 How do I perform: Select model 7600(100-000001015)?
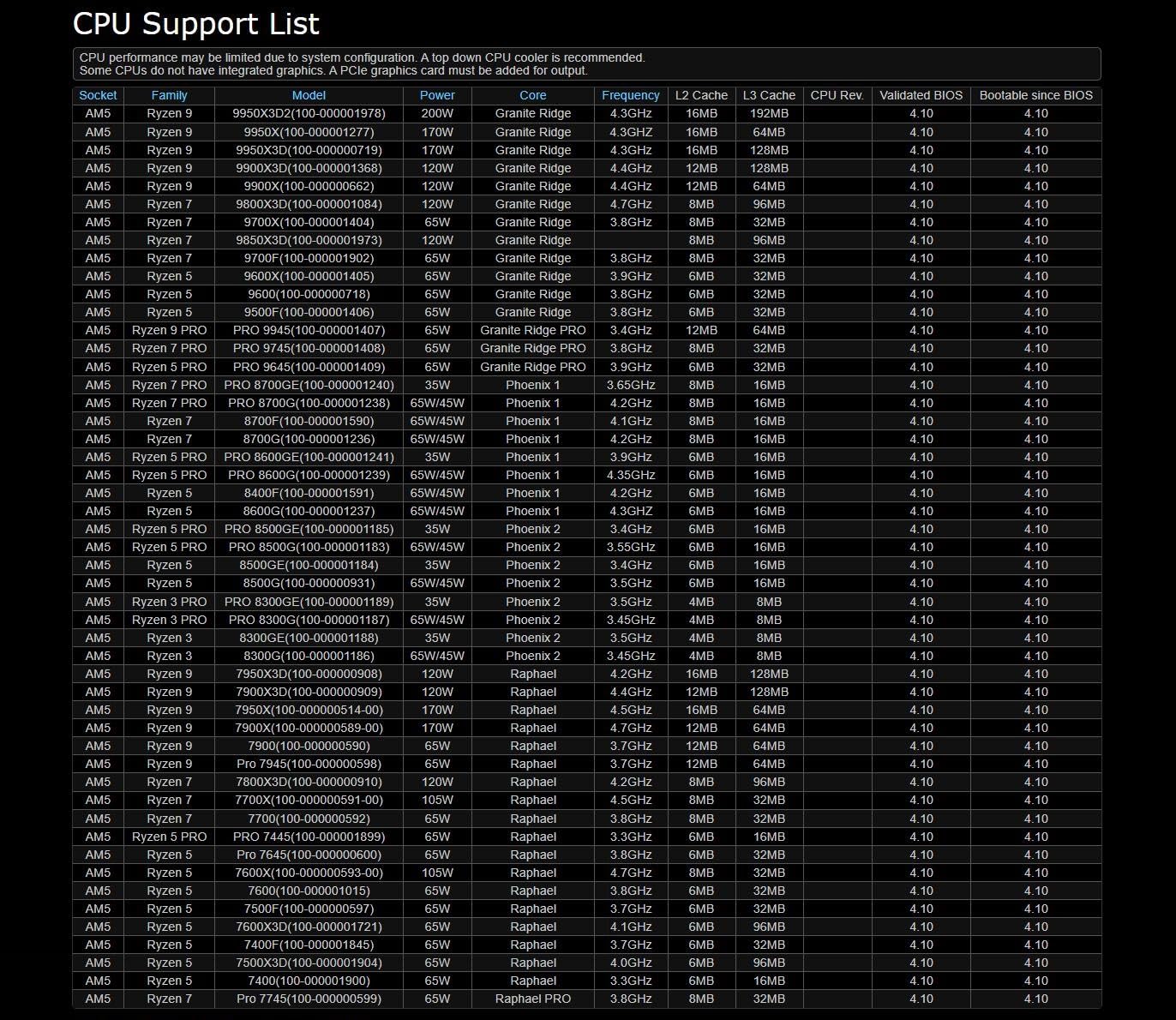coord(309,891)
